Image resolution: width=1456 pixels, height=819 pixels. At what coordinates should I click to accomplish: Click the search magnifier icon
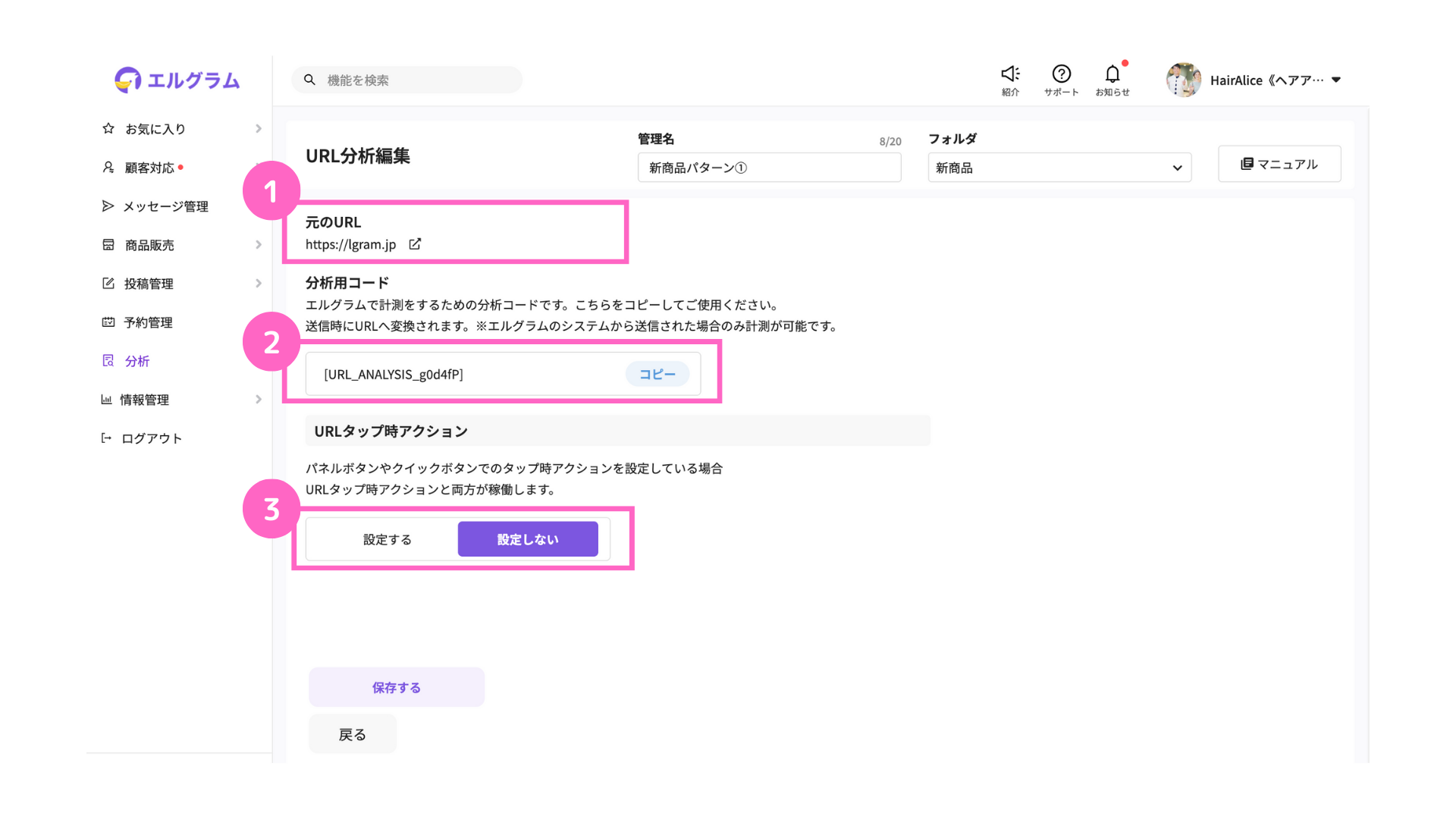tap(309, 80)
